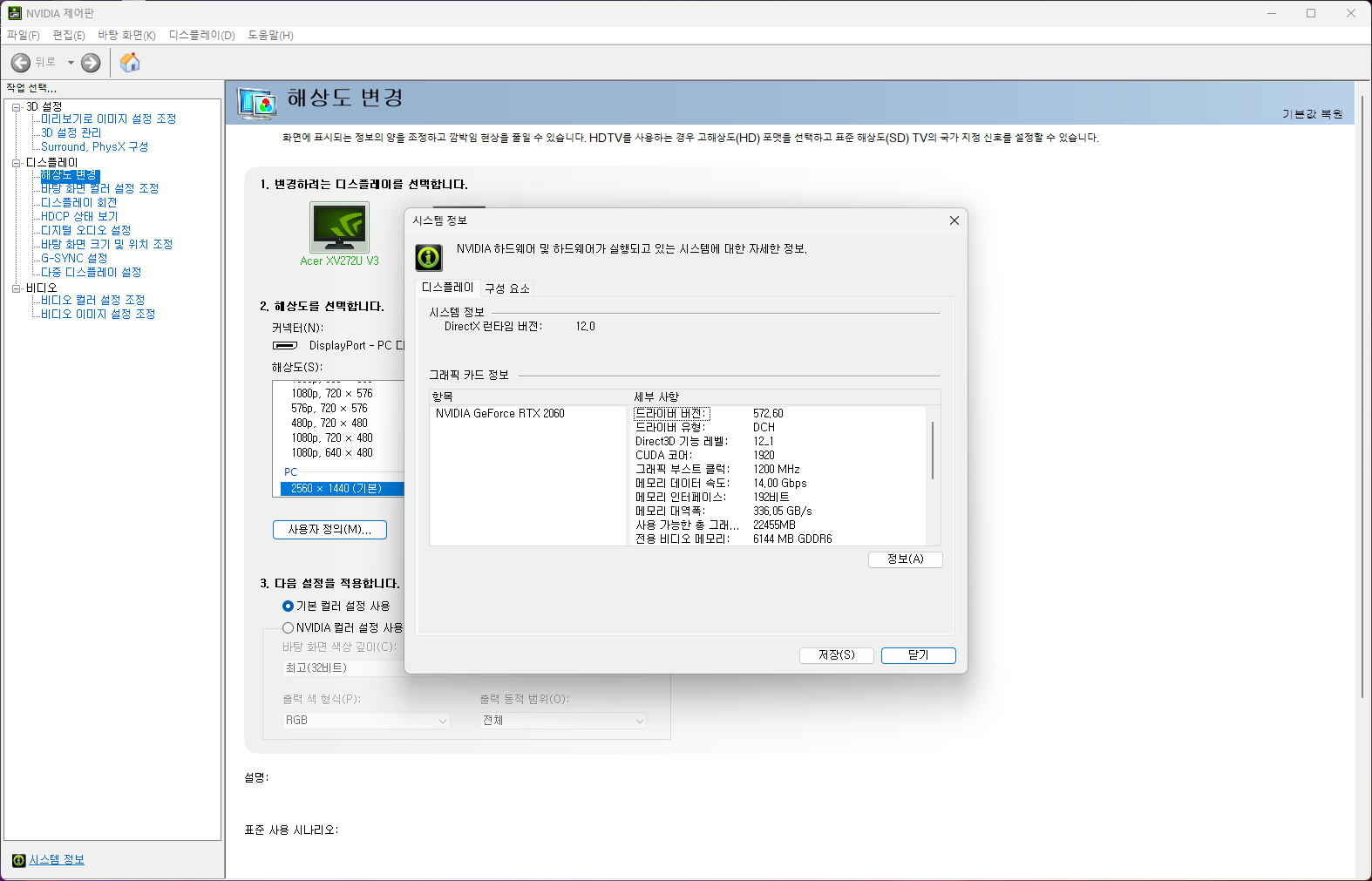Viewport: 1372px width, 881px height.
Task: Open 다중 디스플레이 설정 item
Action: click(92, 272)
